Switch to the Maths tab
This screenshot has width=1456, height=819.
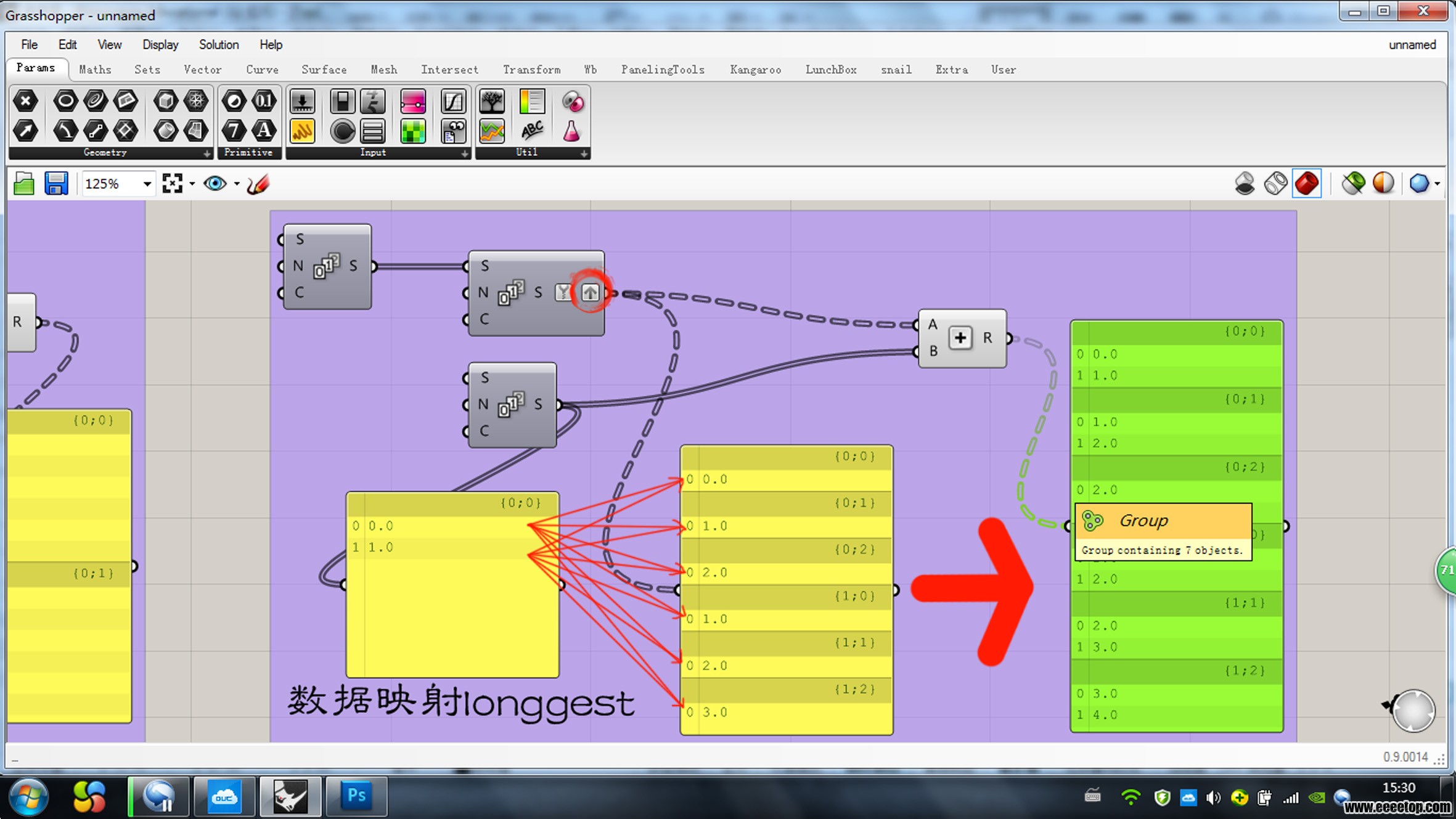click(96, 70)
